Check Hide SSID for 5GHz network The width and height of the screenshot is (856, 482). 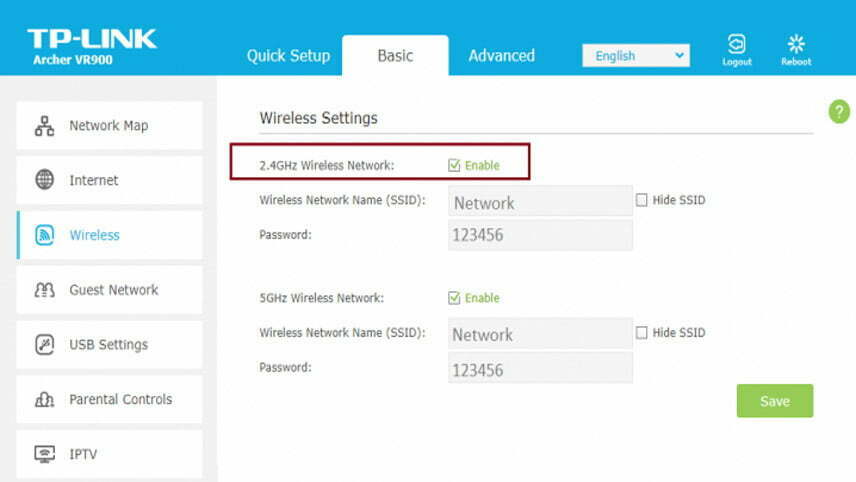pos(641,332)
